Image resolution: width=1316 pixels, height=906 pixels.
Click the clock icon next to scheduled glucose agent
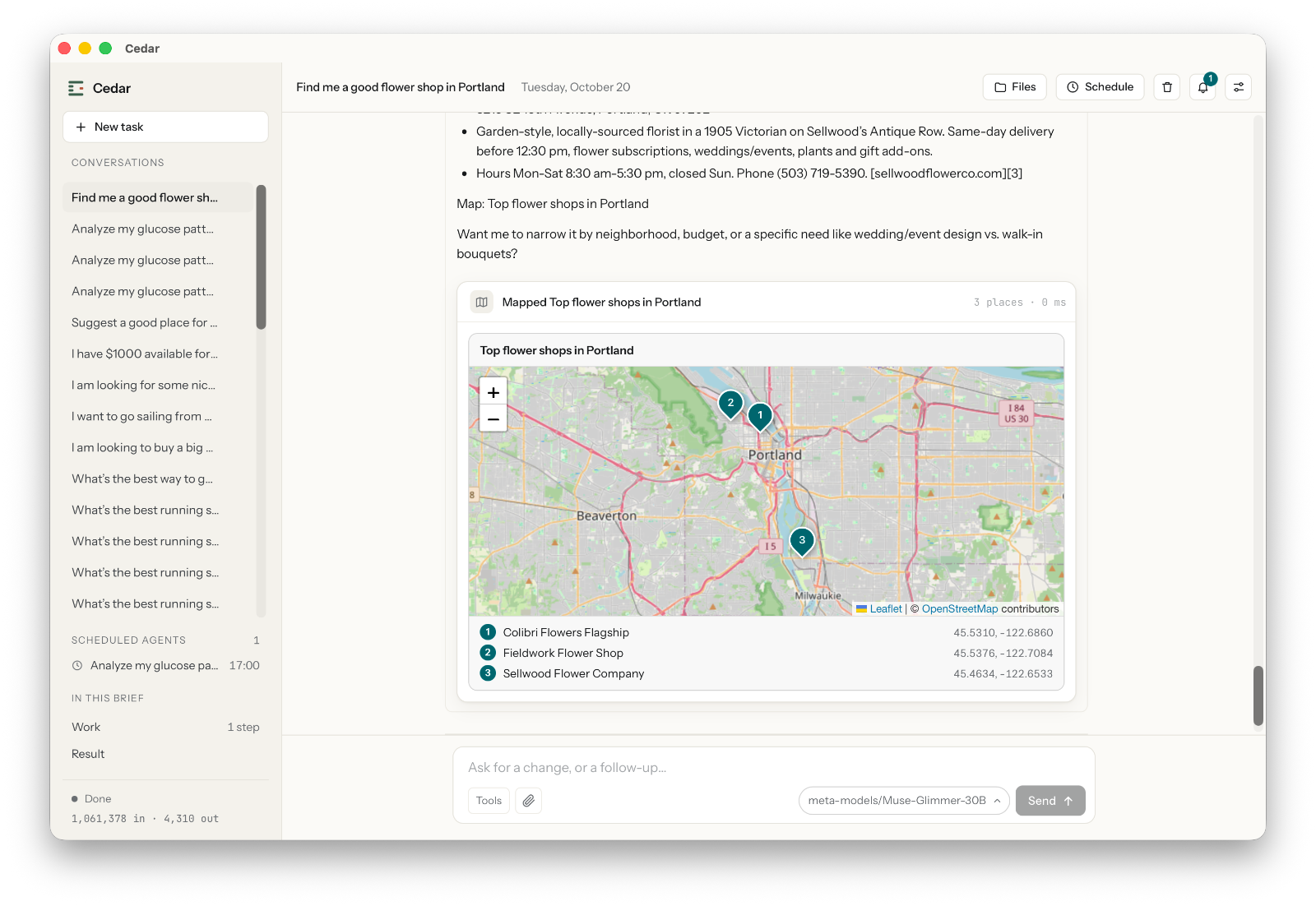[x=77, y=666]
